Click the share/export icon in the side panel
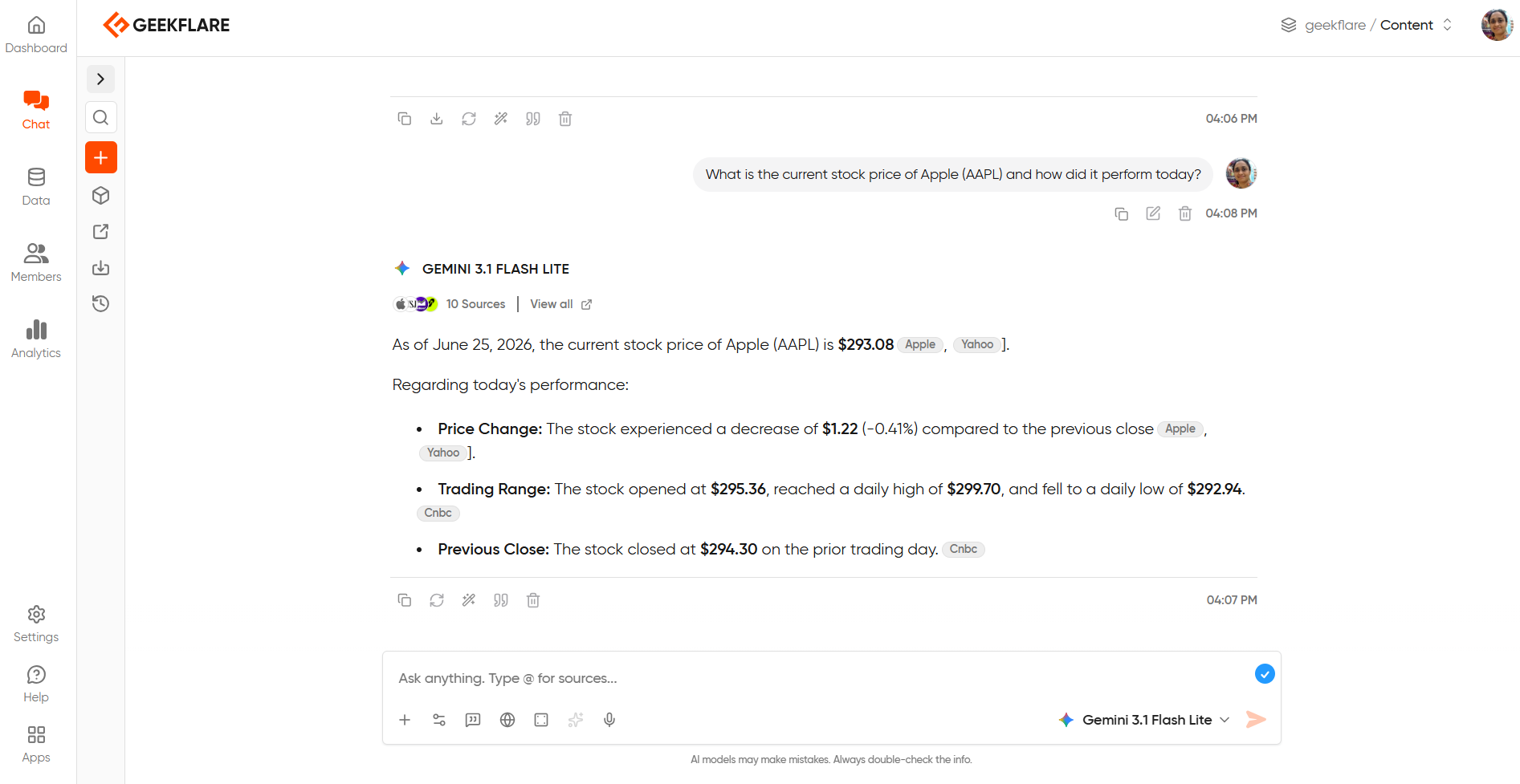1520x784 pixels. tap(100, 231)
